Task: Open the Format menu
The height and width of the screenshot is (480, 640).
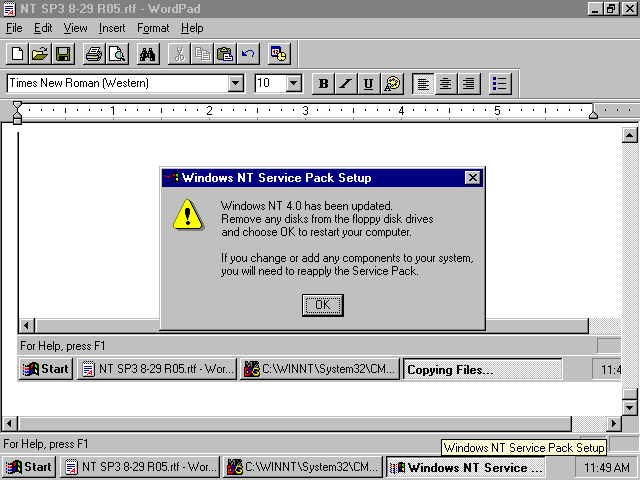Action: pos(153,28)
